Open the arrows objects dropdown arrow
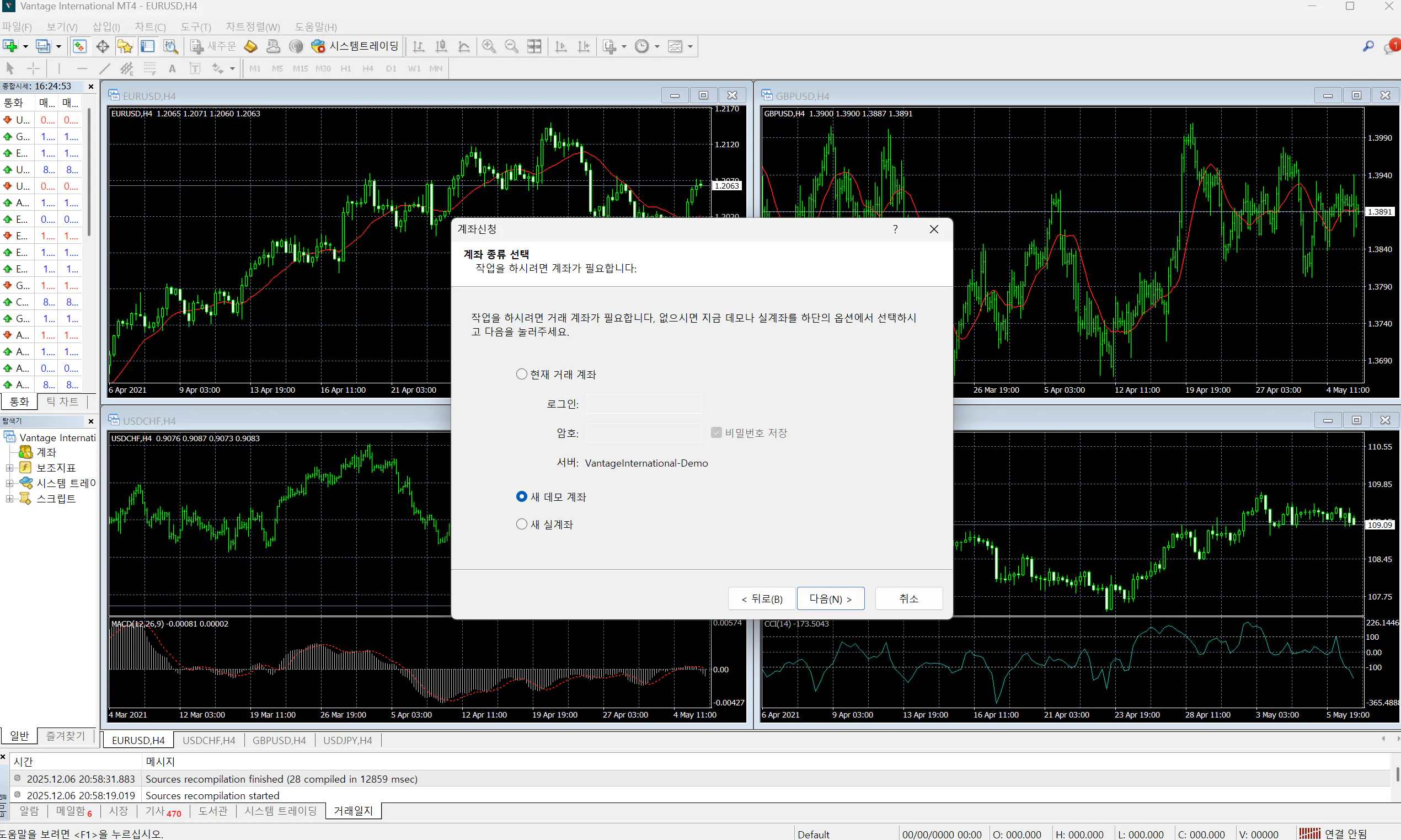The width and height of the screenshot is (1401, 840). tap(232, 68)
